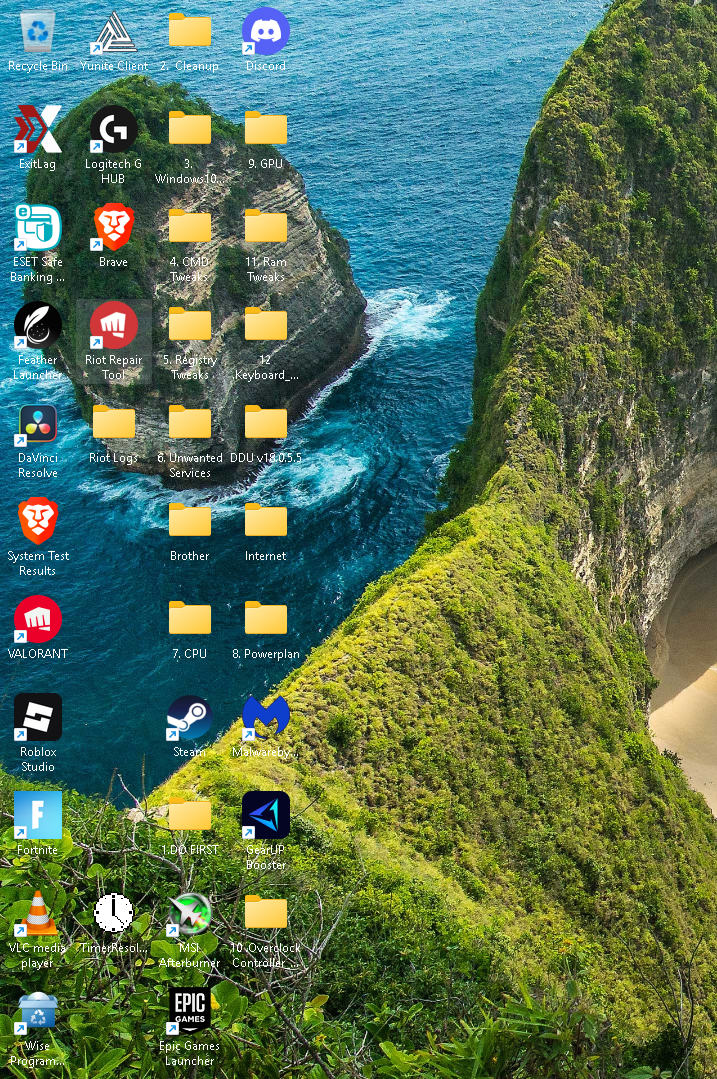Click the System Test Results icon
The image size is (717, 1079).
pyautogui.click(x=38, y=521)
